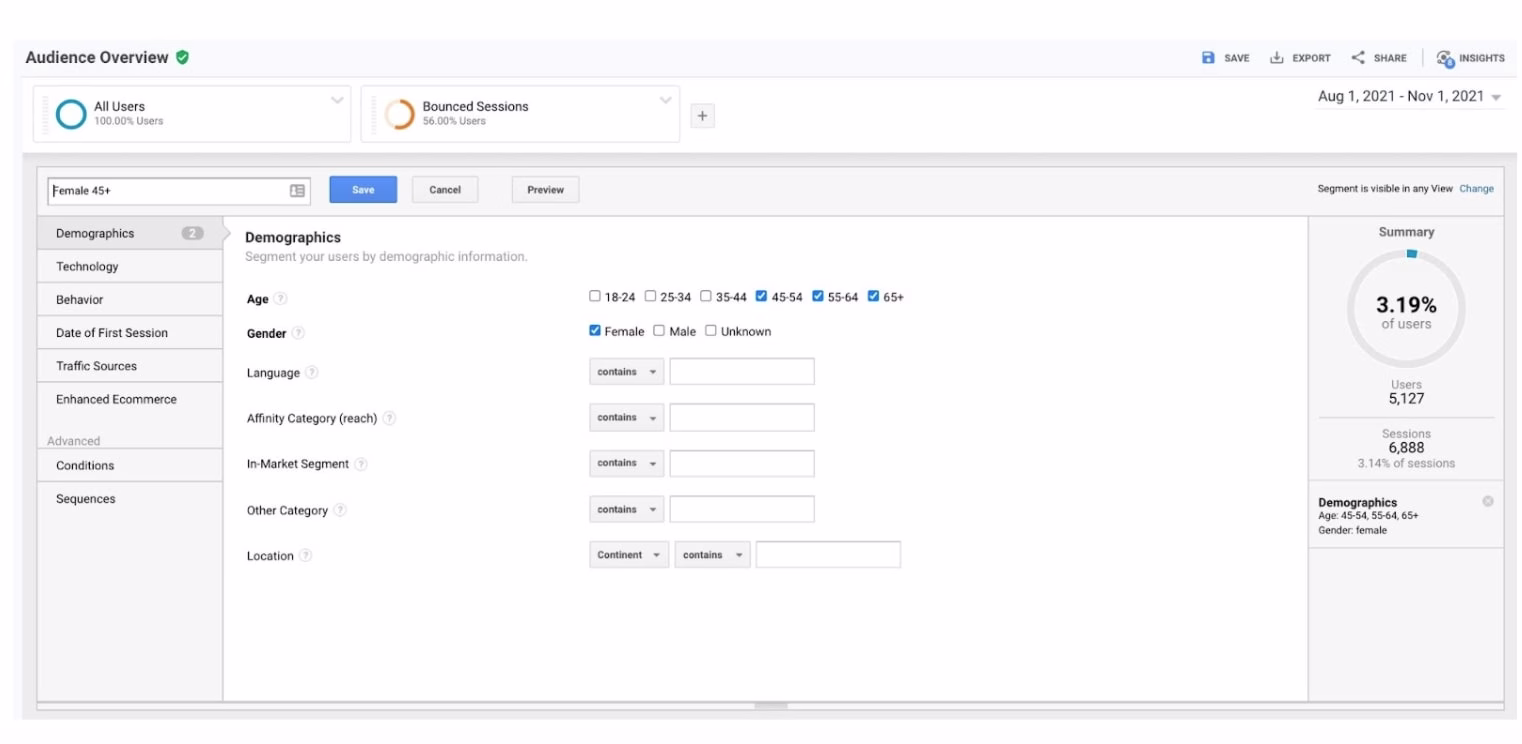The image size is (1522, 744).
Task: Click the help icon next to Age
Action: pos(281,296)
